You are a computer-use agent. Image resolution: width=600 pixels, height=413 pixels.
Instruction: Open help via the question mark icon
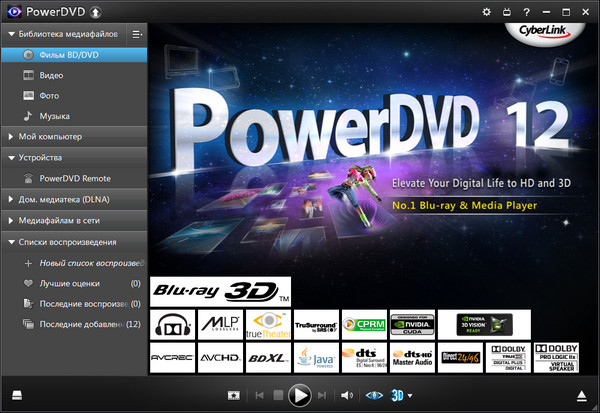(x=526, y=12)
